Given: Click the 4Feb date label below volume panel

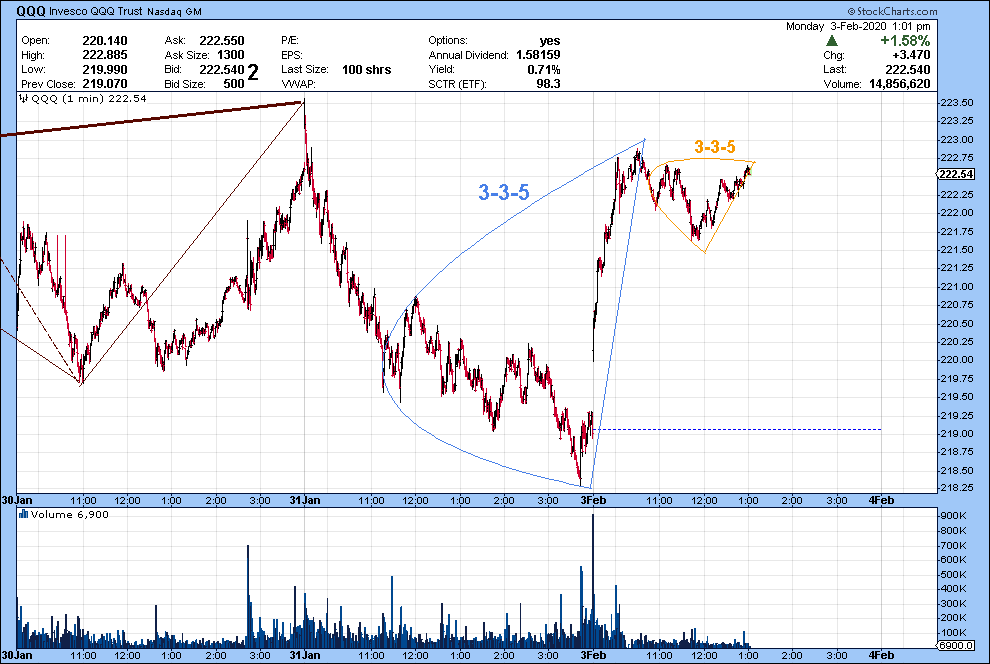Looking at the screenshot, I should click(881, 655).
